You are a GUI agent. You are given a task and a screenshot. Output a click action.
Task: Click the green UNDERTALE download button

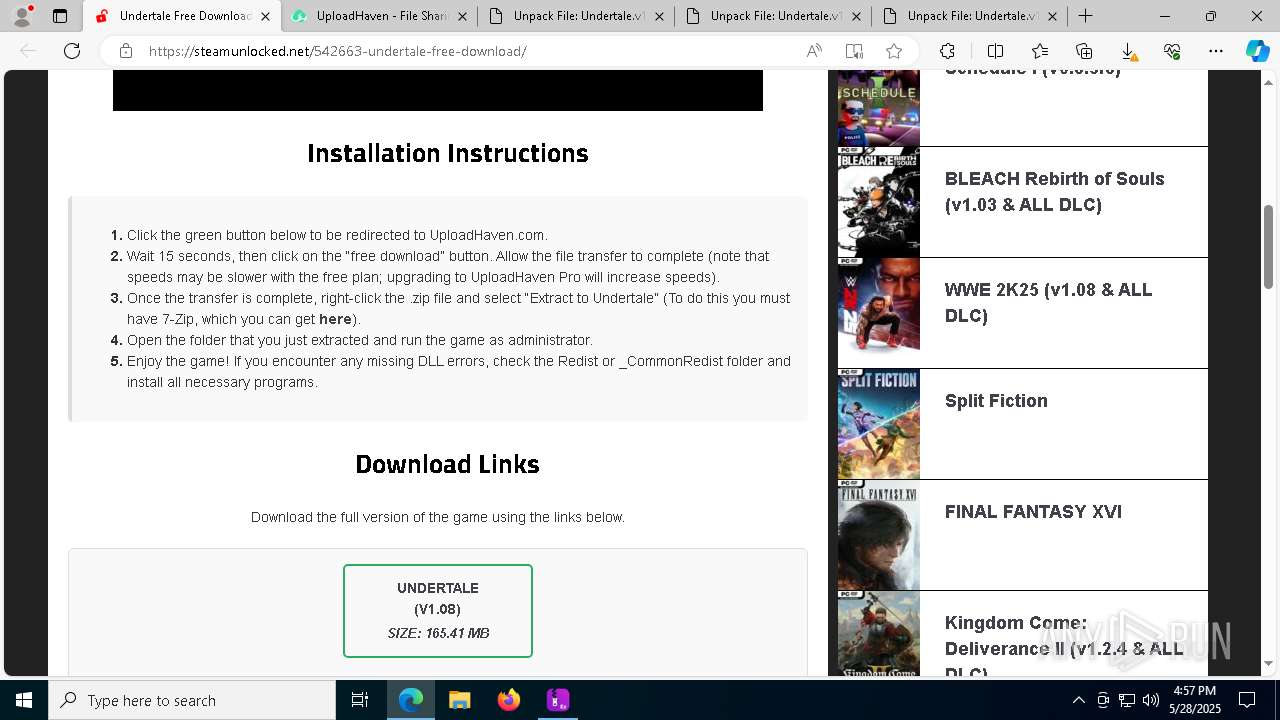[x=438, y=611]
